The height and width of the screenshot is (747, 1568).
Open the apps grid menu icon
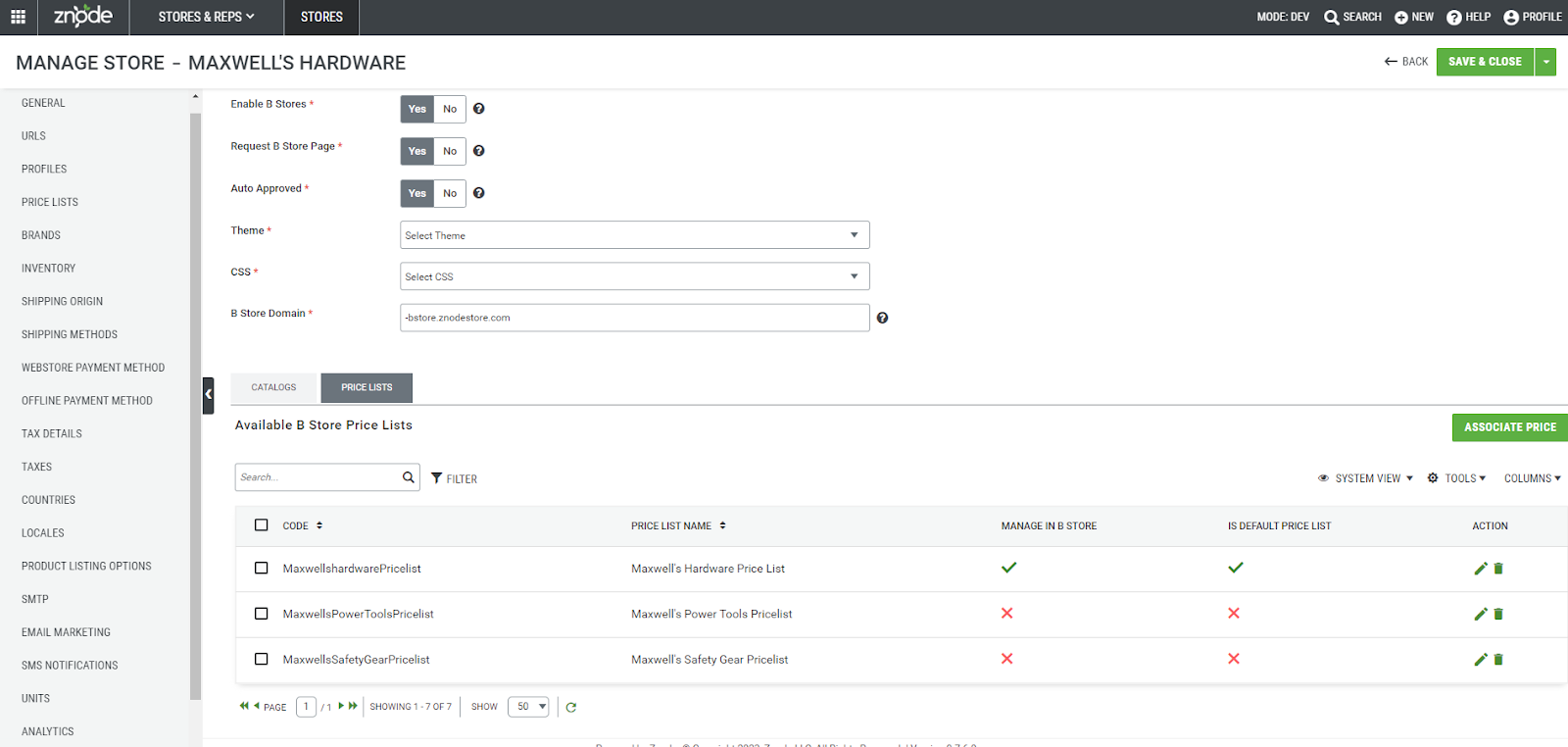click(18, 17)
